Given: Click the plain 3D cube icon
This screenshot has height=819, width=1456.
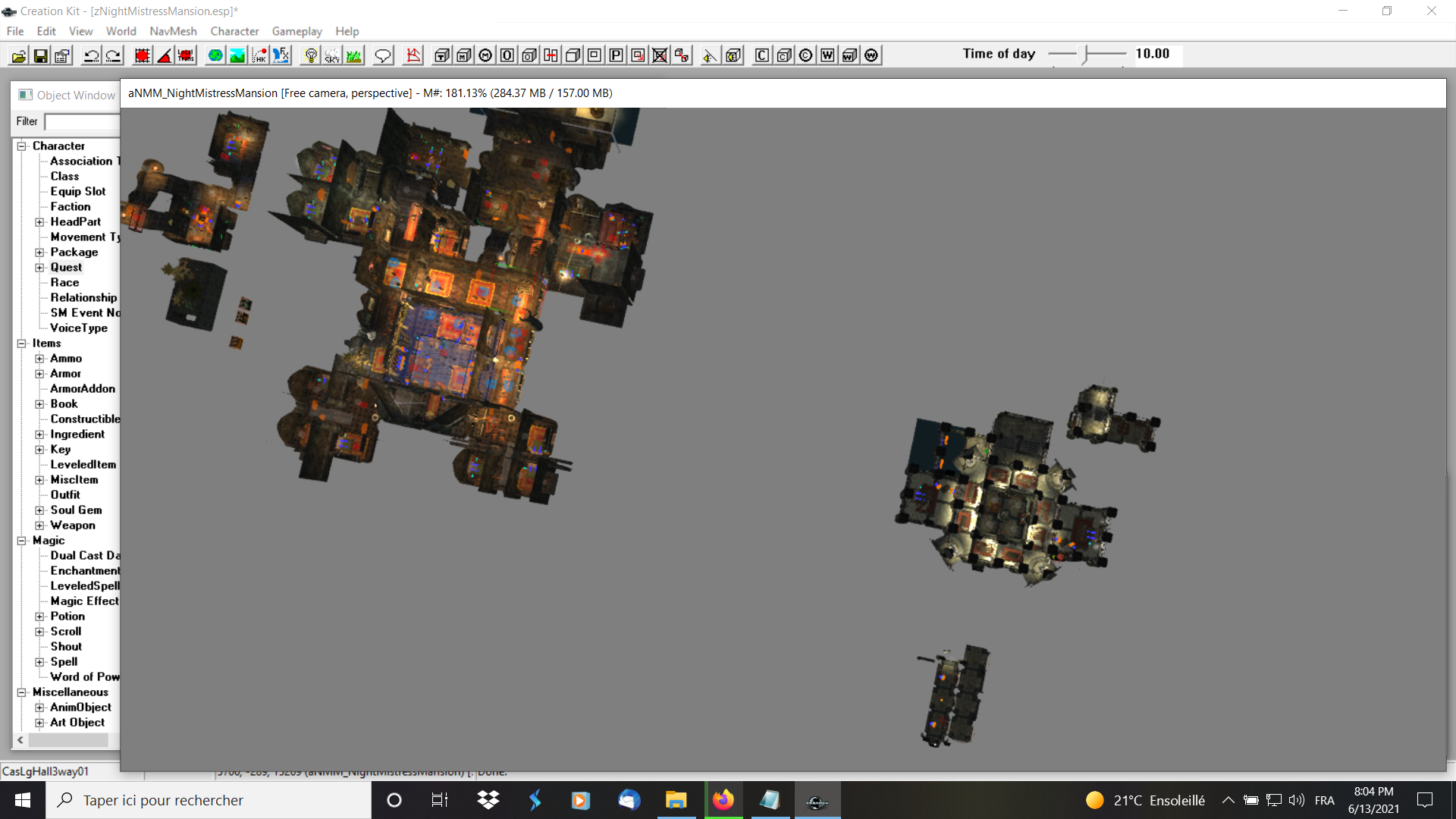Looking at the screenshot, I should pos(573,55).
